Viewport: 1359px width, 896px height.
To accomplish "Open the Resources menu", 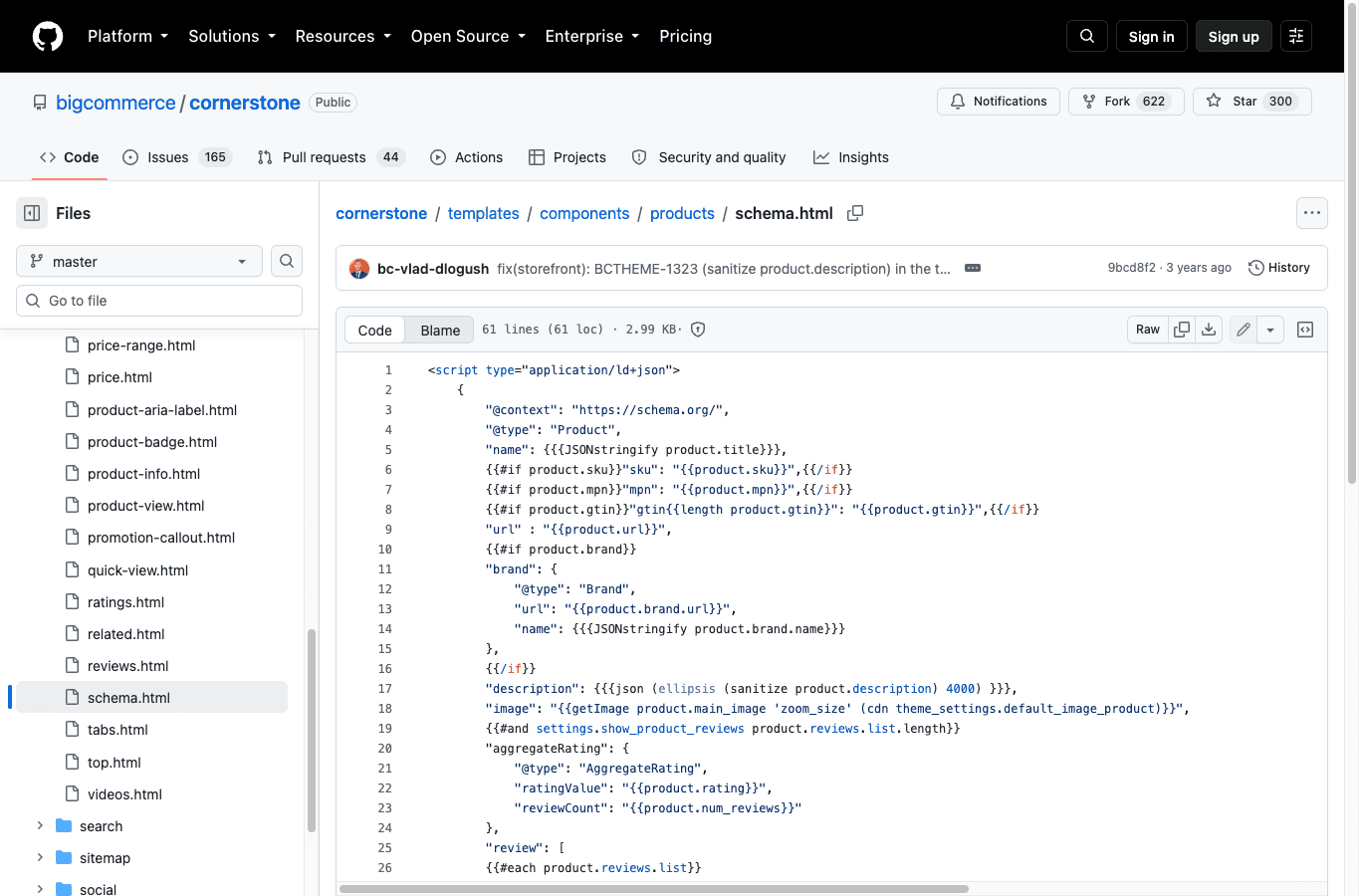I will click(x=343, y=36).
